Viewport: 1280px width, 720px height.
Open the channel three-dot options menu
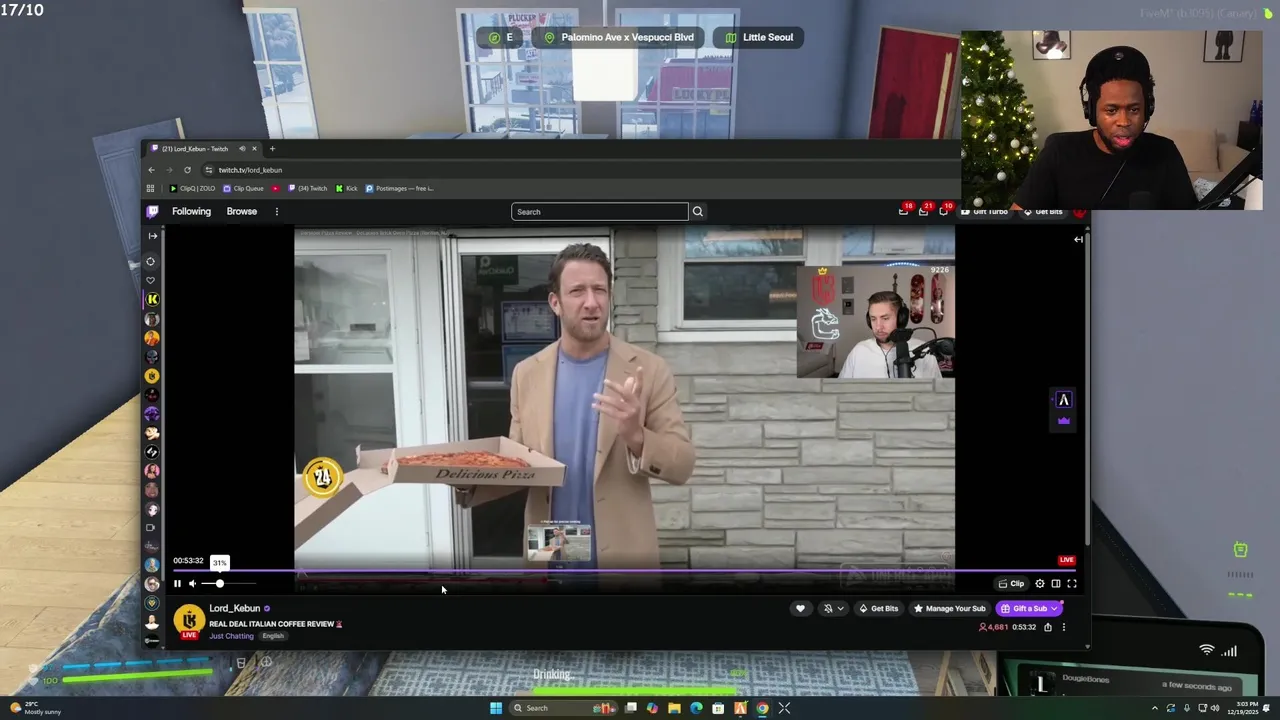(1064, 627)
